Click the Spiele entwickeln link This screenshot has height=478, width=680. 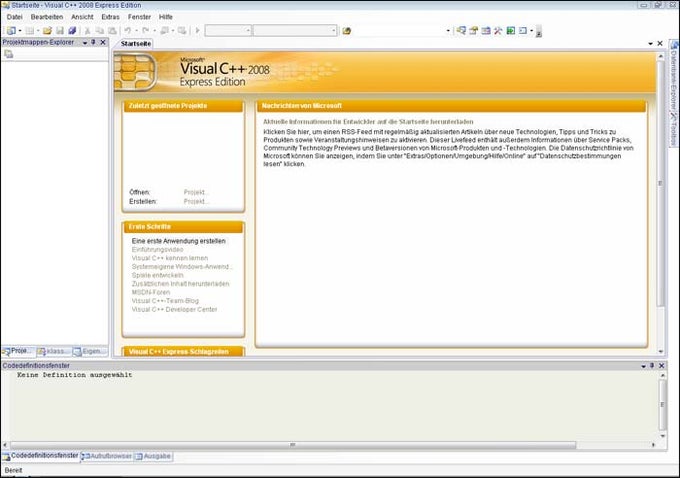tap(157, 275)
